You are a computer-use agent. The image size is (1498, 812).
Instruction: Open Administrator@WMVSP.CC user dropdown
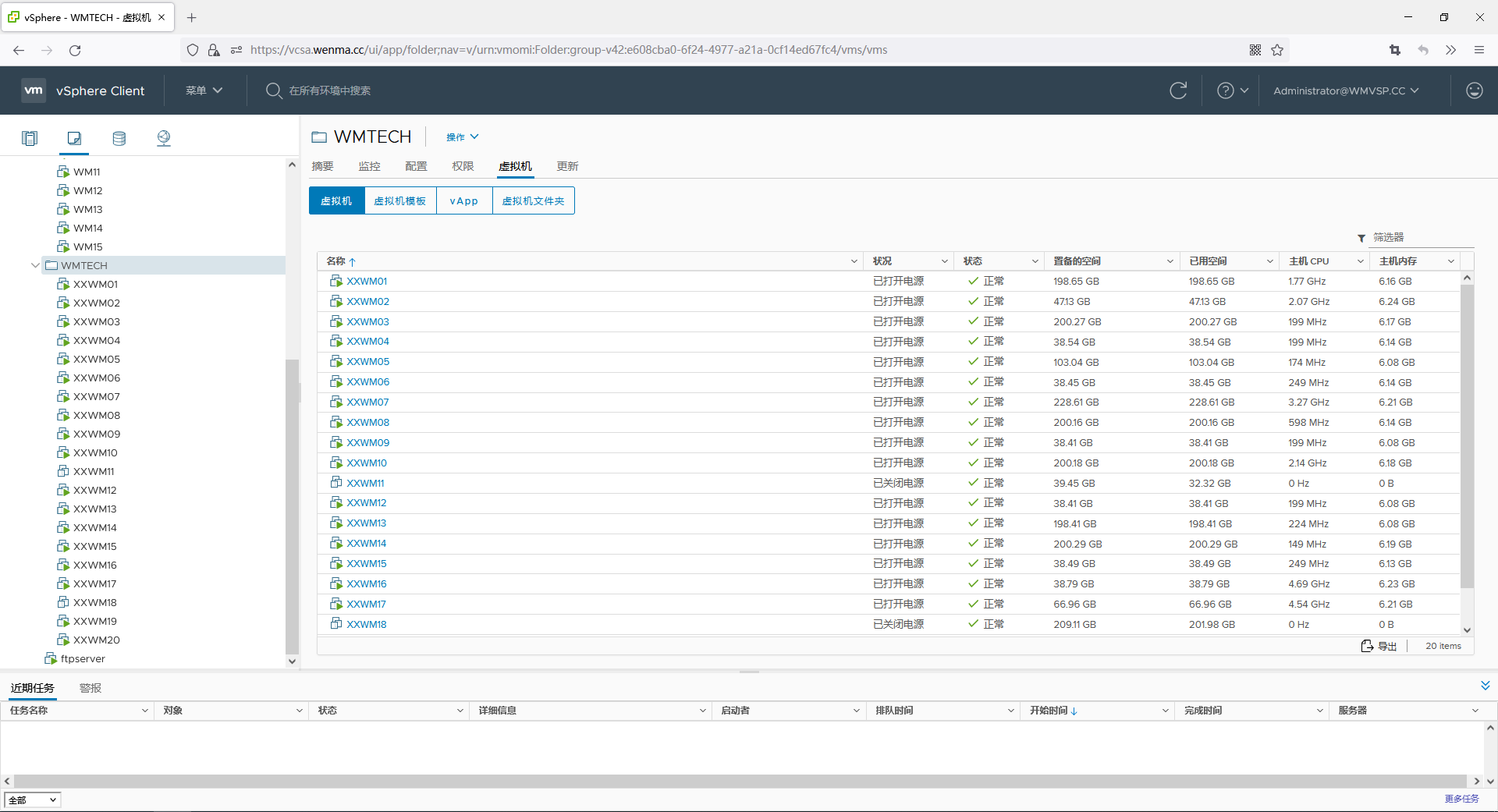(1346, 90)
